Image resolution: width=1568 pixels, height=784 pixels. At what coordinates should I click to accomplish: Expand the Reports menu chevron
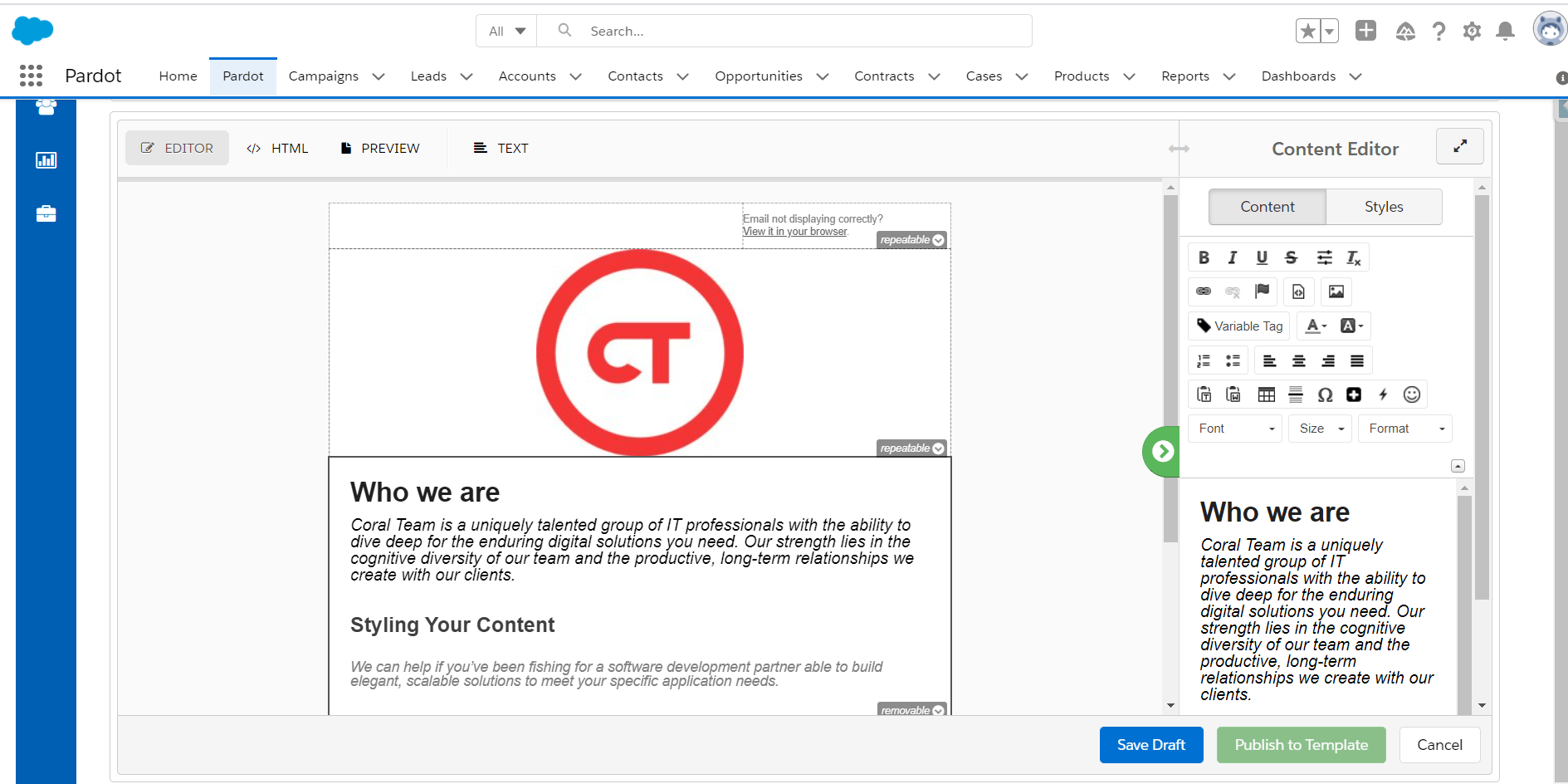pos(1229,76)
